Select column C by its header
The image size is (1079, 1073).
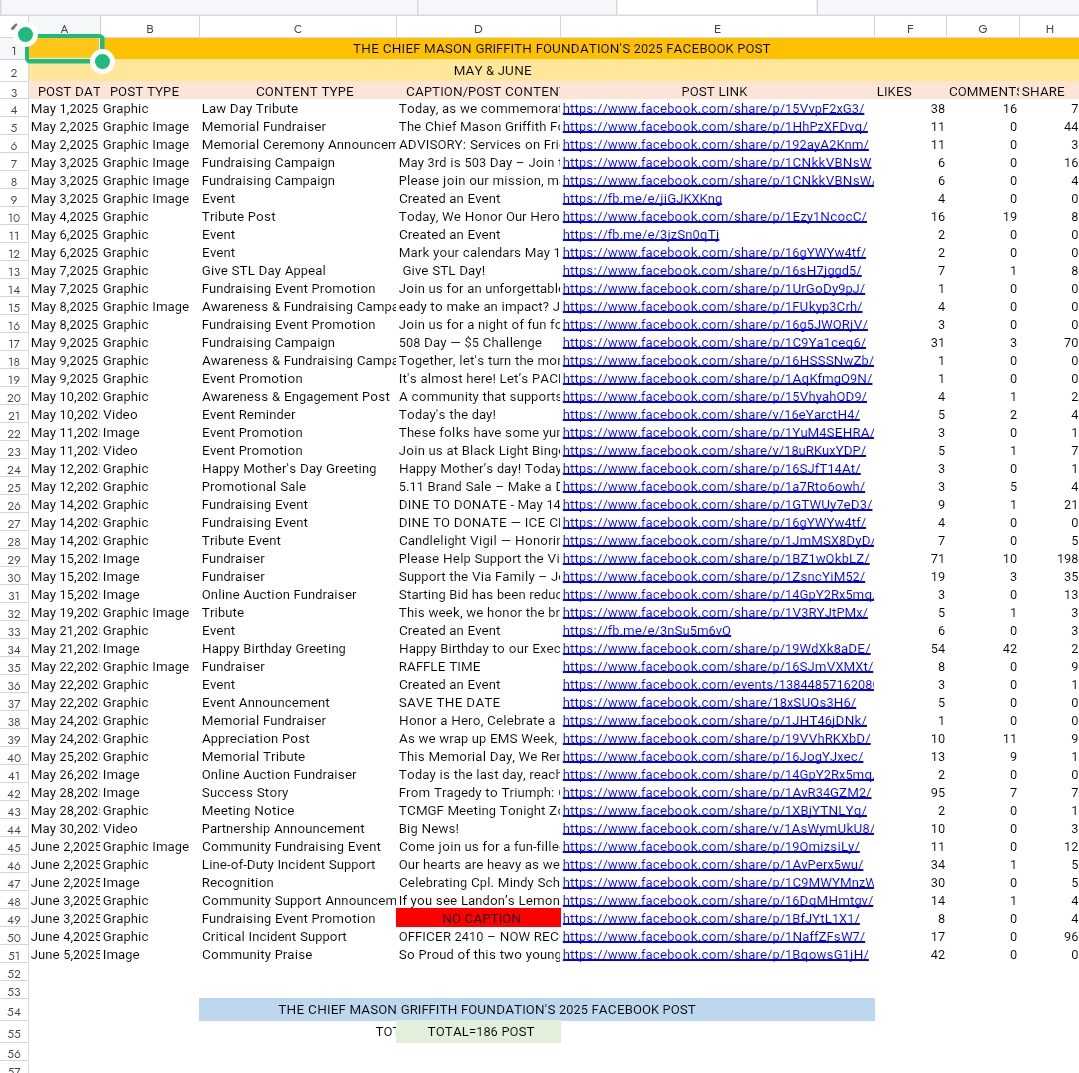point(298,29)
